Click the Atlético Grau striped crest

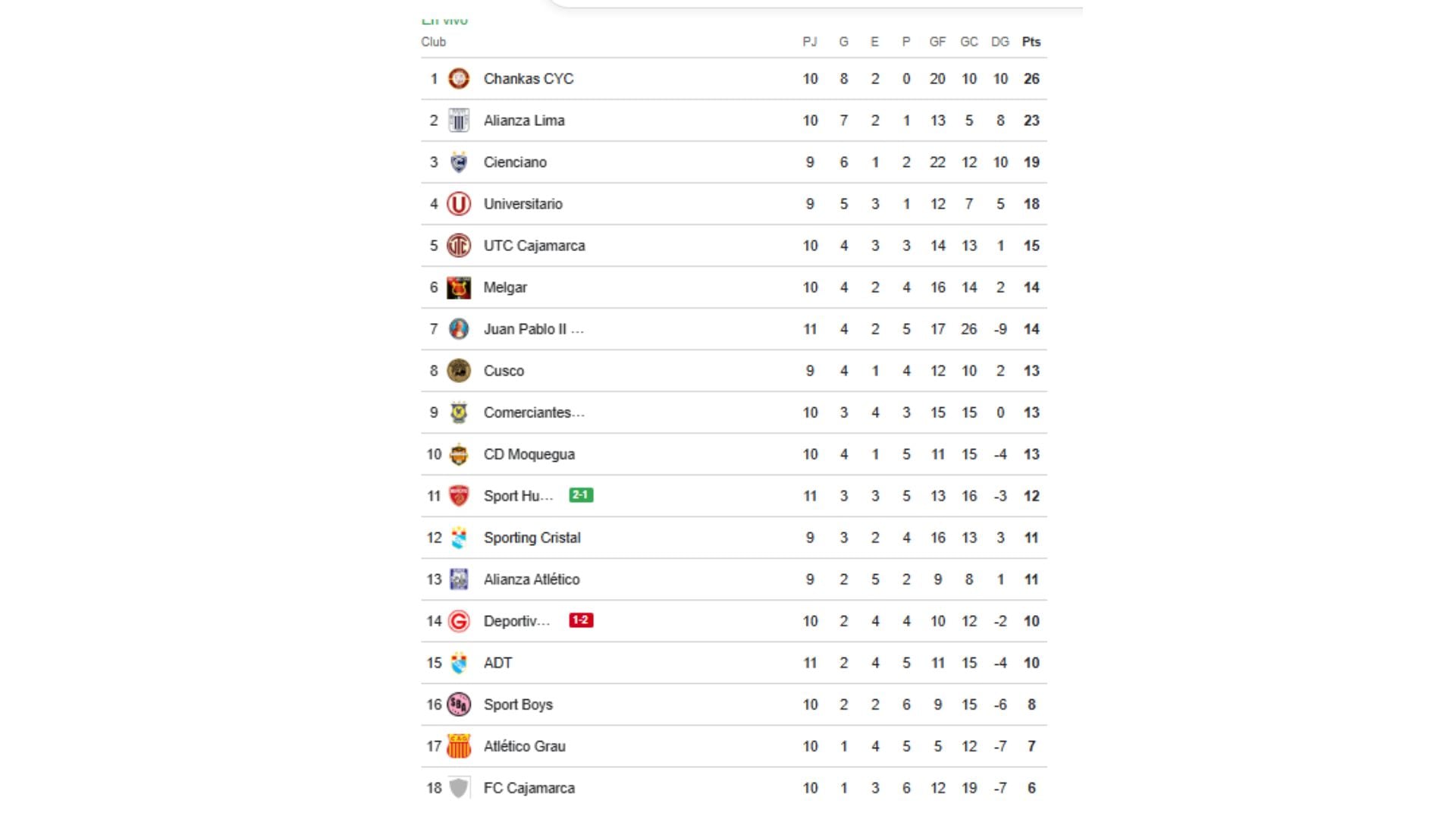(459, 745)
